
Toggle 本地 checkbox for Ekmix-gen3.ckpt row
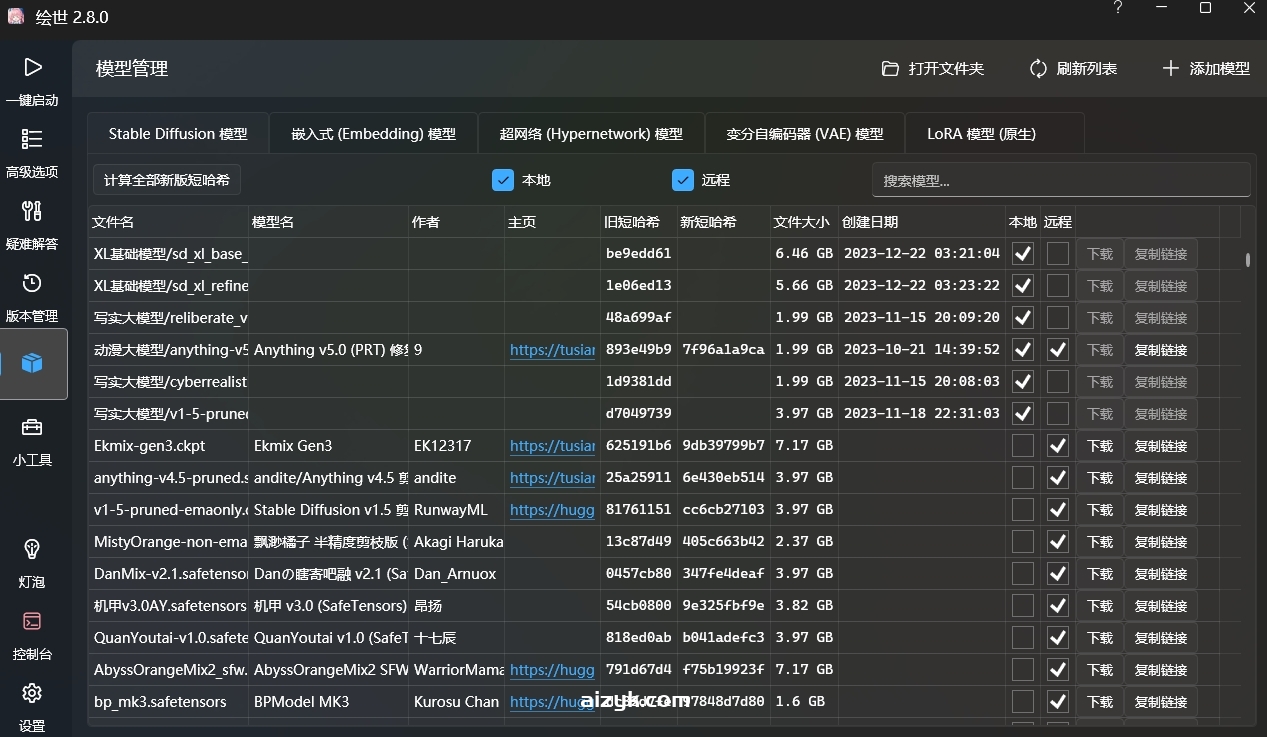pyautogui.click(x=1022, y=446)
